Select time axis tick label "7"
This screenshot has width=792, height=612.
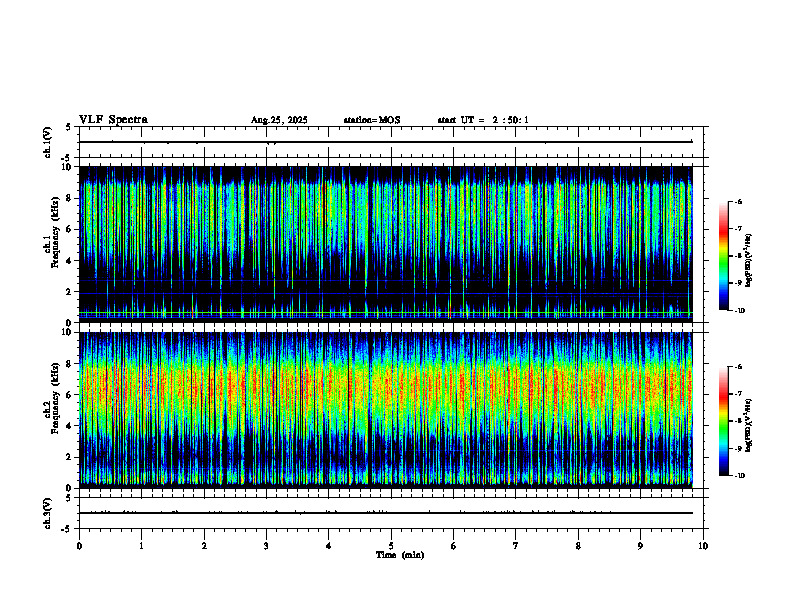click(x=516, y=546)
